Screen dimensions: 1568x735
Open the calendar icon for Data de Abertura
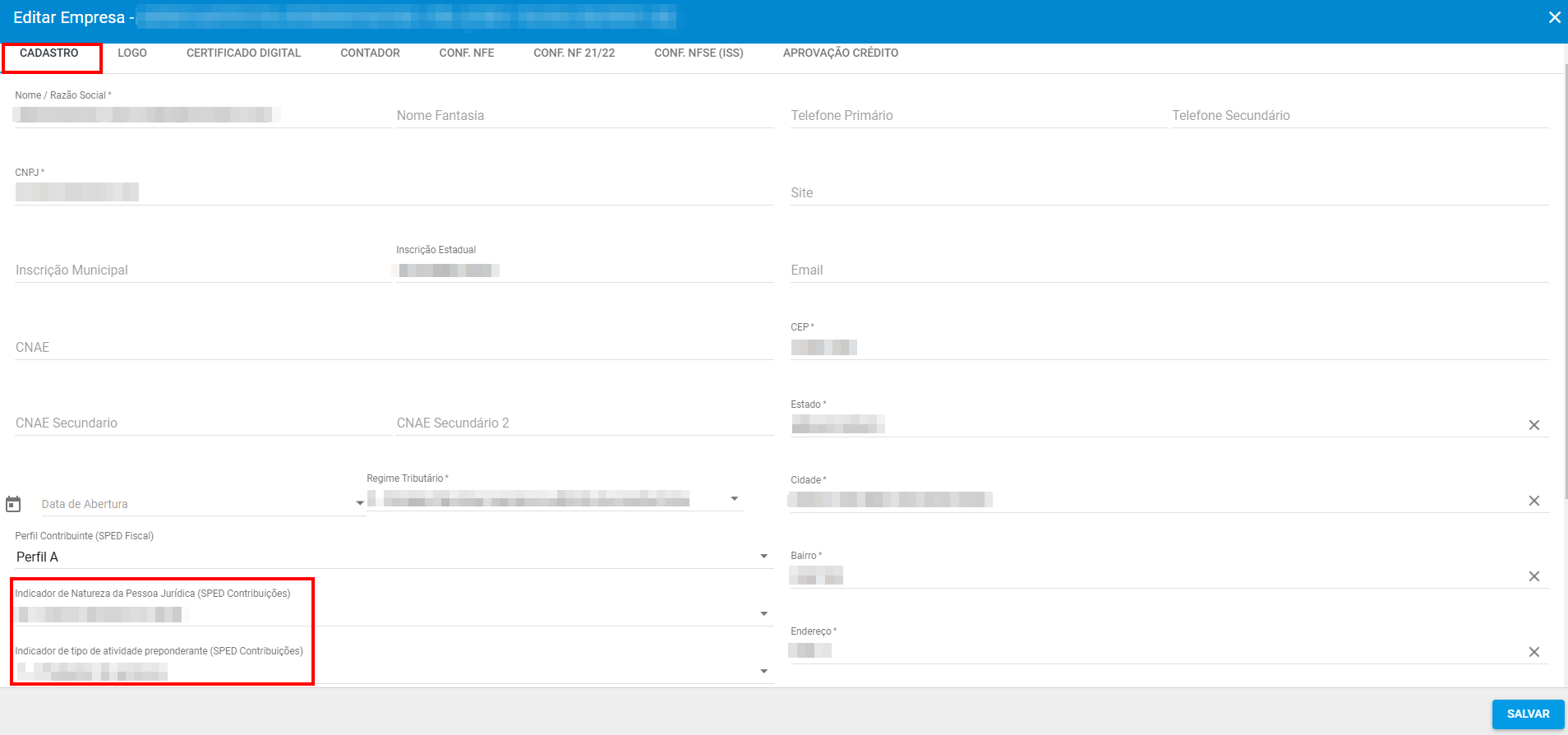point(13,504)
